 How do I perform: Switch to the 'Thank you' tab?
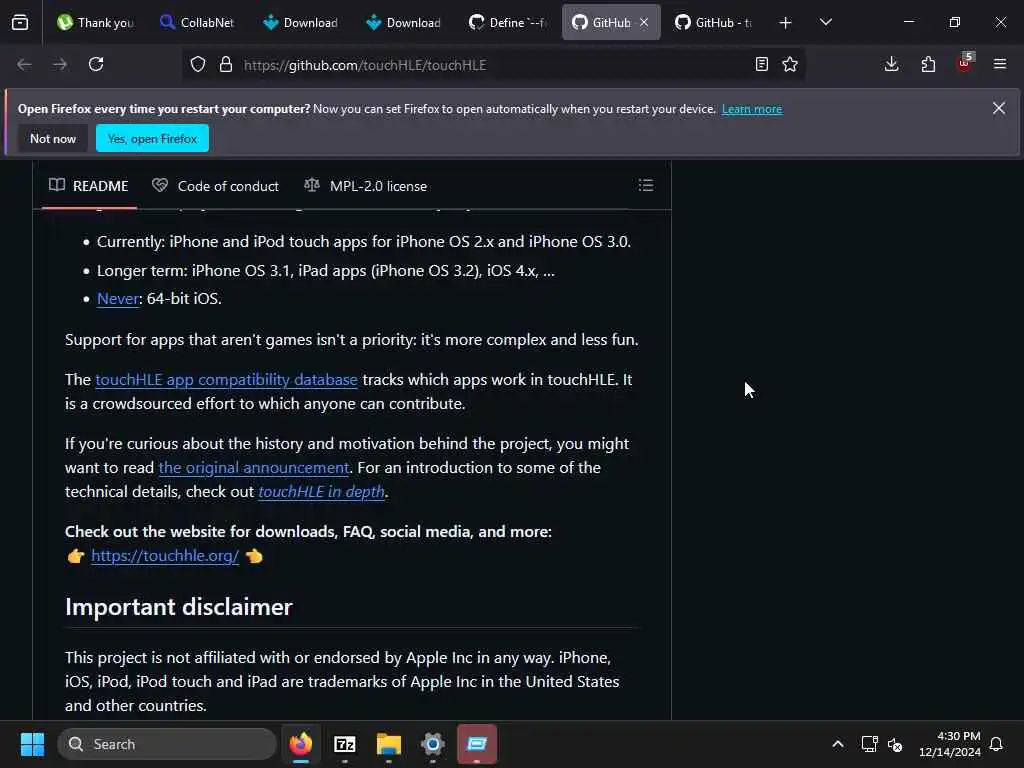(x=95, y=22)
